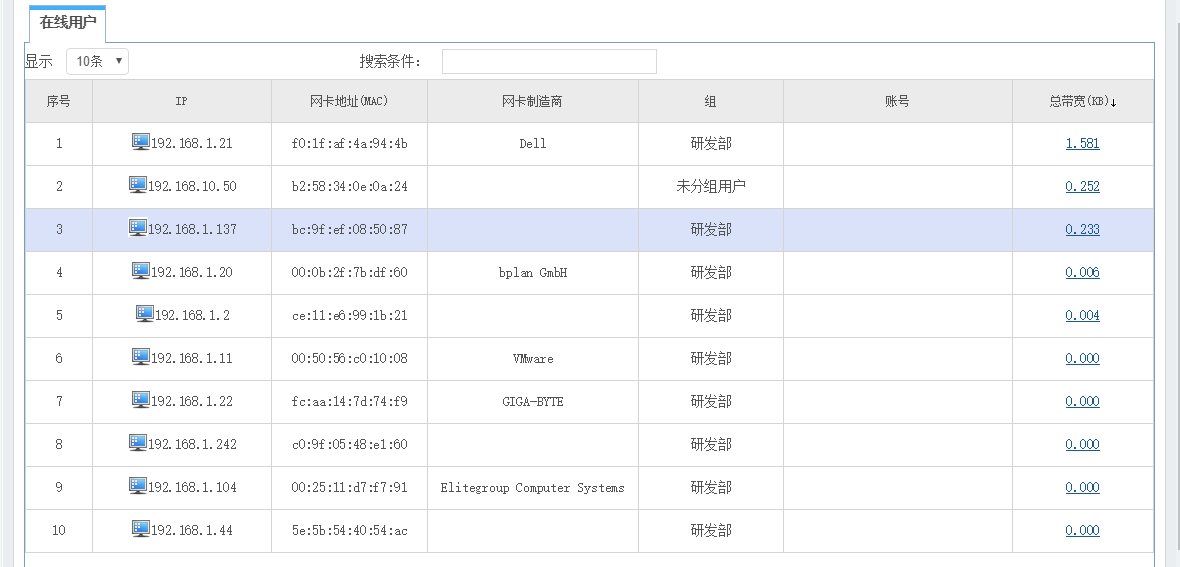Sort table by 序号 column header
Image resolution: width=1180 pixels, height=567 pixels.
[59, 101]
